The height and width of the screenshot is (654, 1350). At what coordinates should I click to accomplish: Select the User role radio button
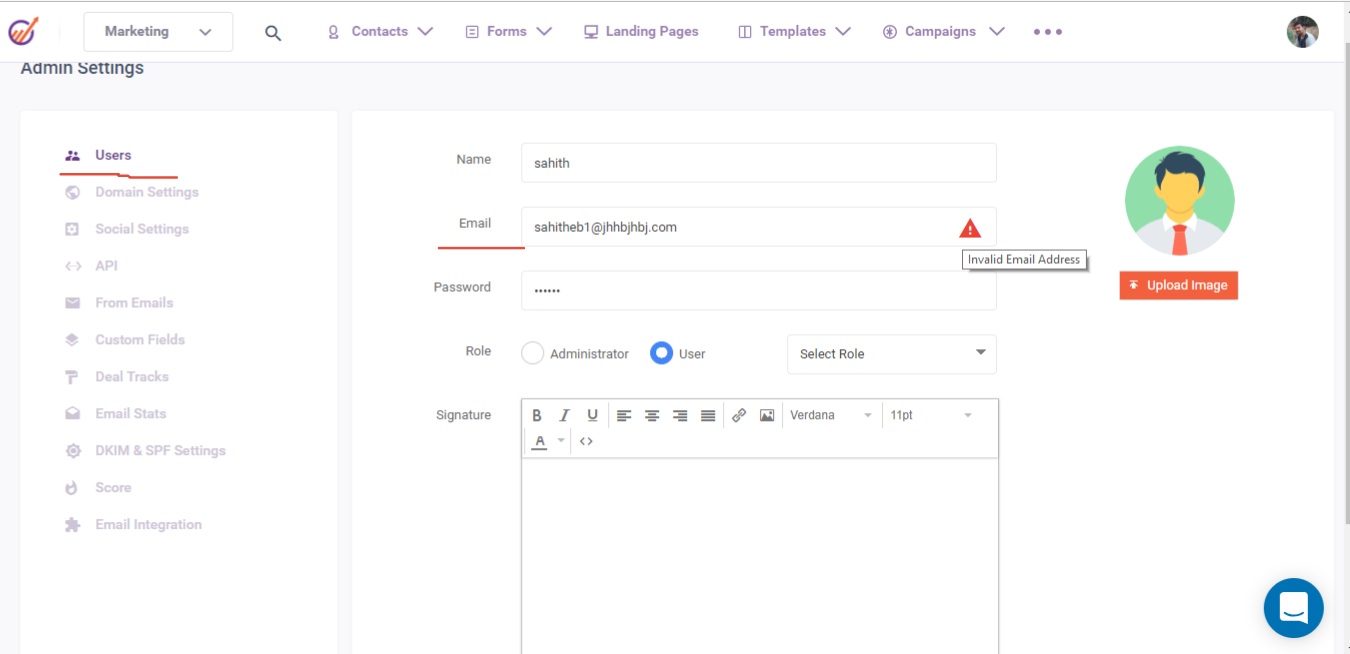click(x=661, y=353)
